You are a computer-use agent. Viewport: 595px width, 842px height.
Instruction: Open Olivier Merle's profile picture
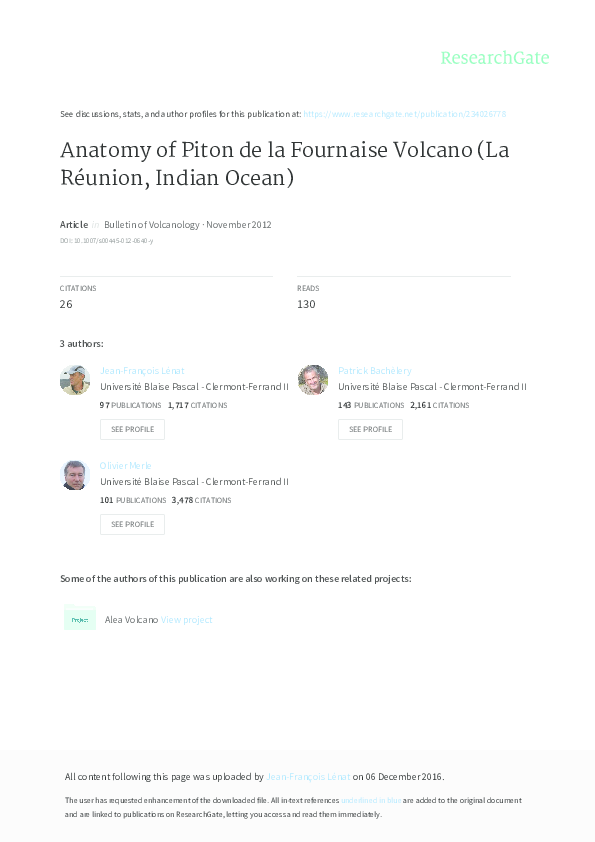75,475
